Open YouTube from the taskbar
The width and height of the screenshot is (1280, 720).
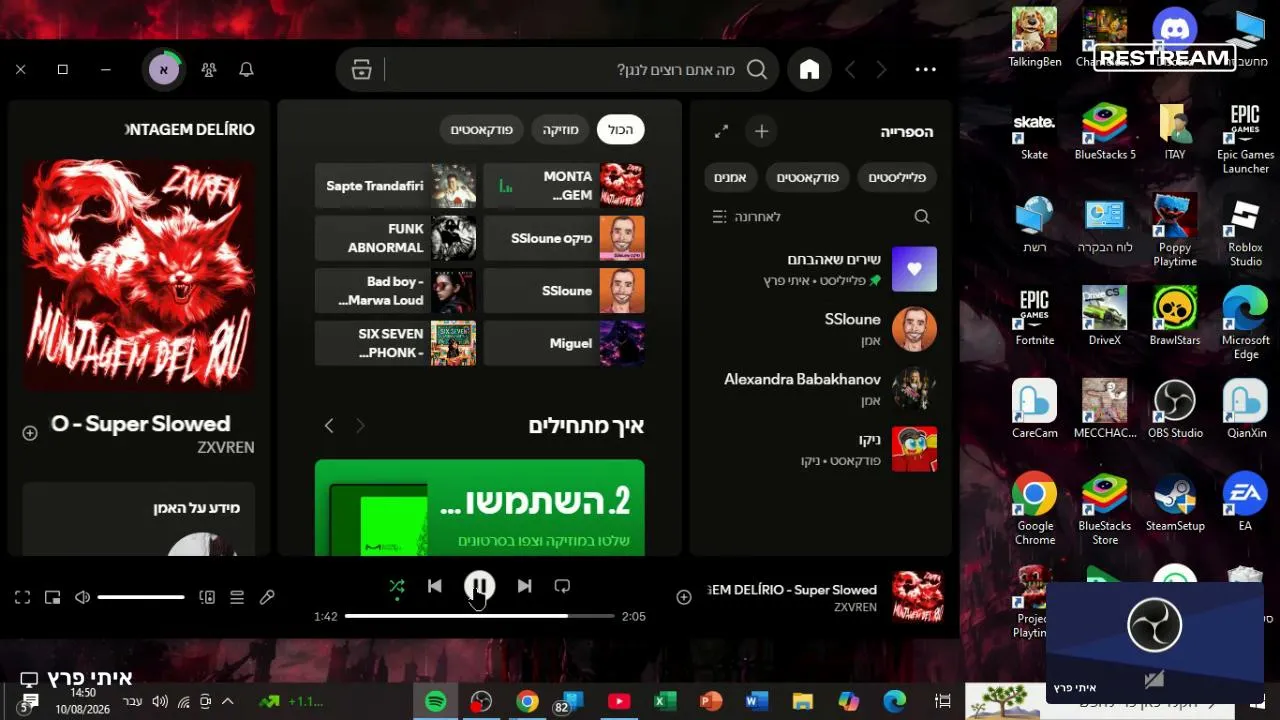[x=619, y=702]
